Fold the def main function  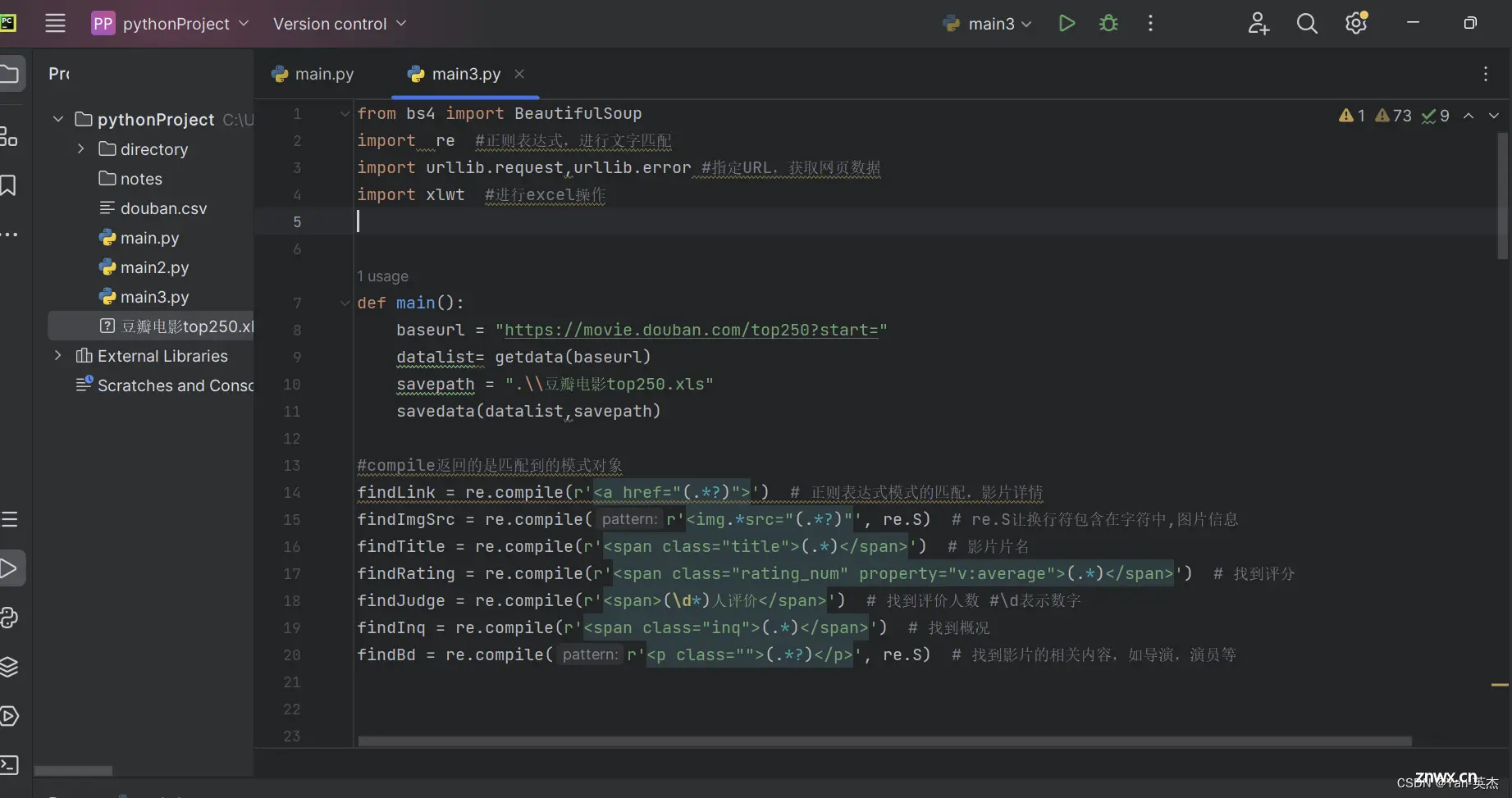coord(345,303)
